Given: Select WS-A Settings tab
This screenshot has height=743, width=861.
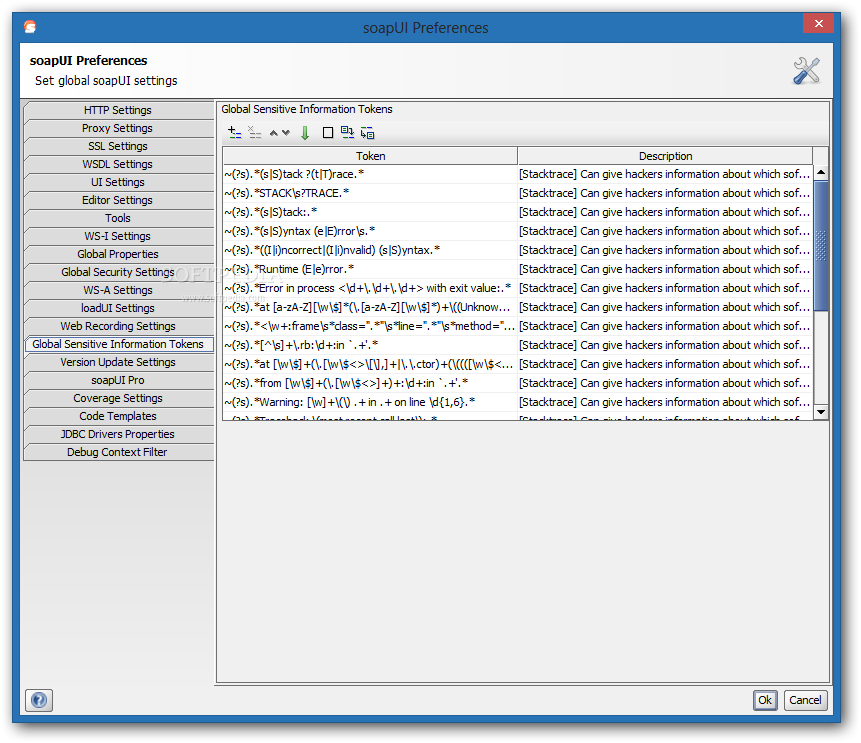Looking at the screenshot, I should pyautogui.click(x=118, y=290).
